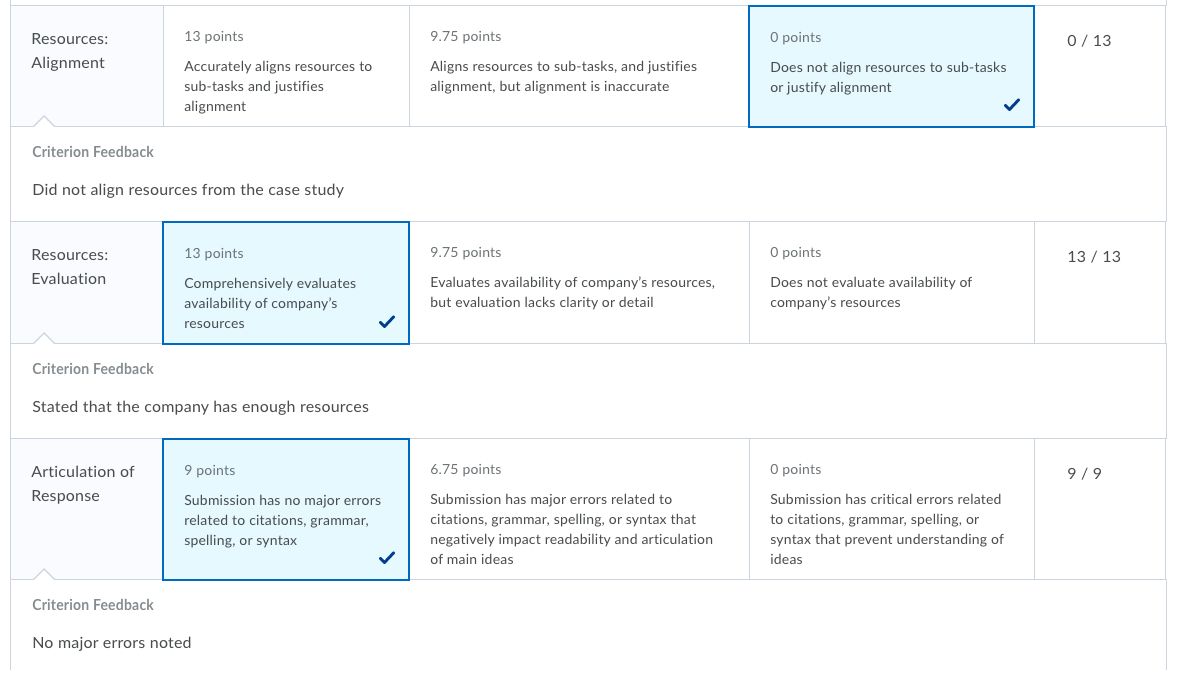Choose 9.75 points level for Resources: Evaluation
Screen dimensions: 1192x684
579,283
